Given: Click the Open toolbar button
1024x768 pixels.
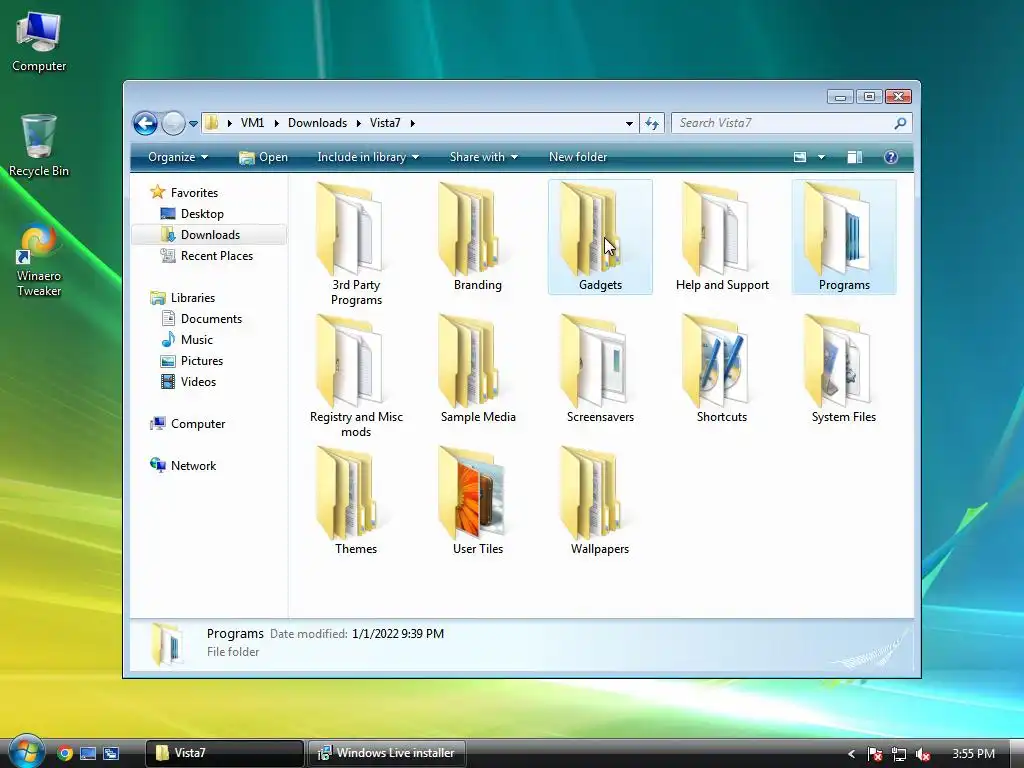Looking at the screenshot, I should coord(263,157).
